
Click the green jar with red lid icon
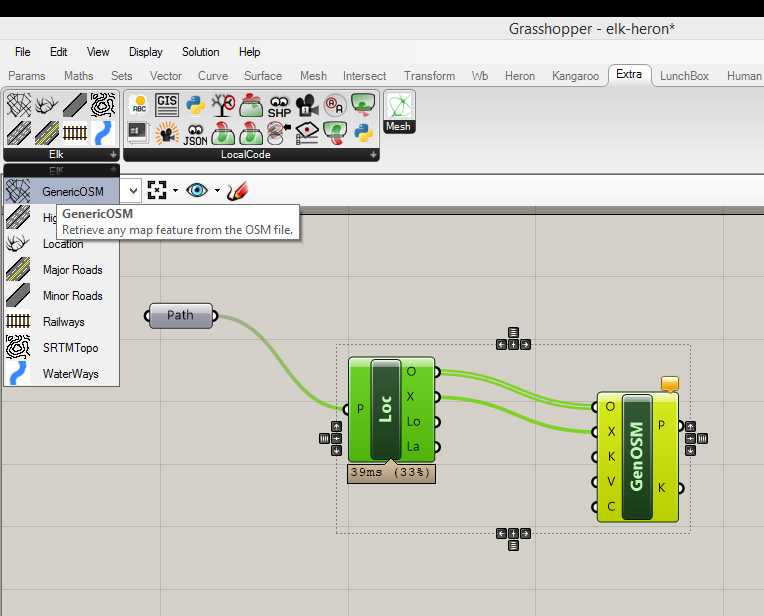[251, 105]
